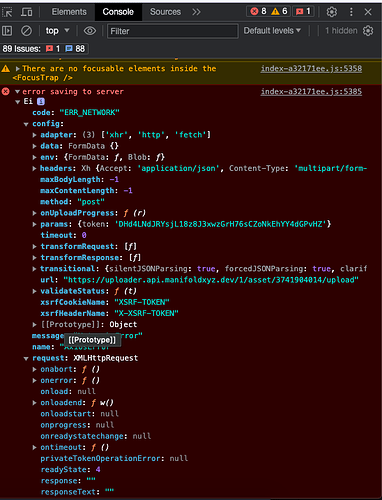Click the code "ERR_NETWORK" value

[x=89, y=113]
